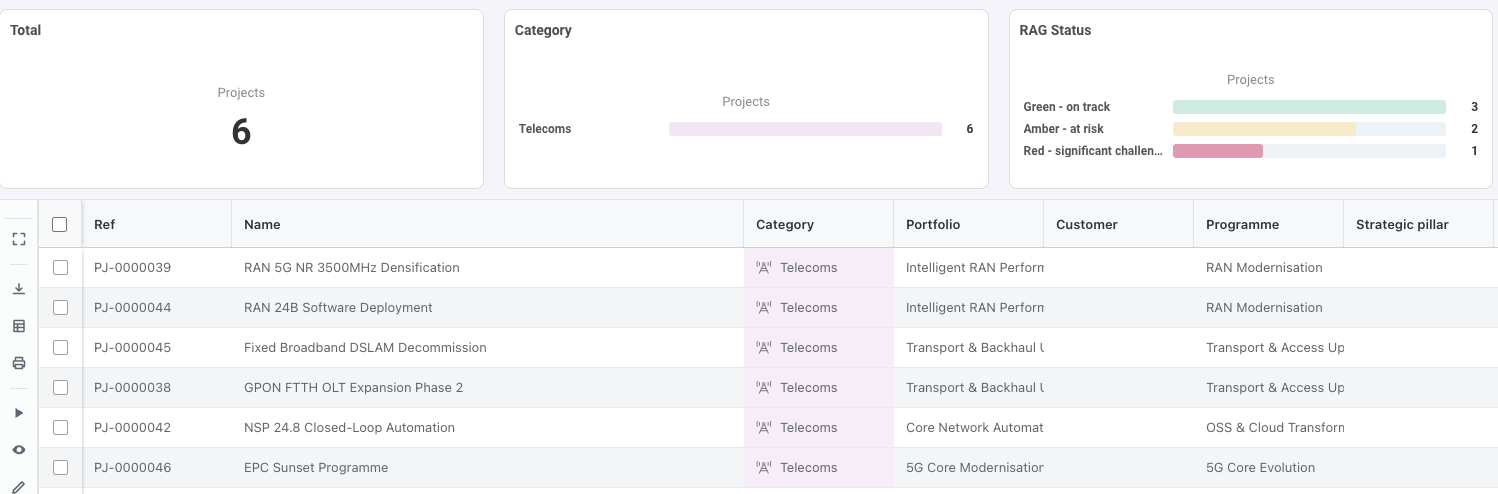Screen dimensions: 1498x494
Task: Click the play arrow icon in side toolbar
Action: click(19, 413)
